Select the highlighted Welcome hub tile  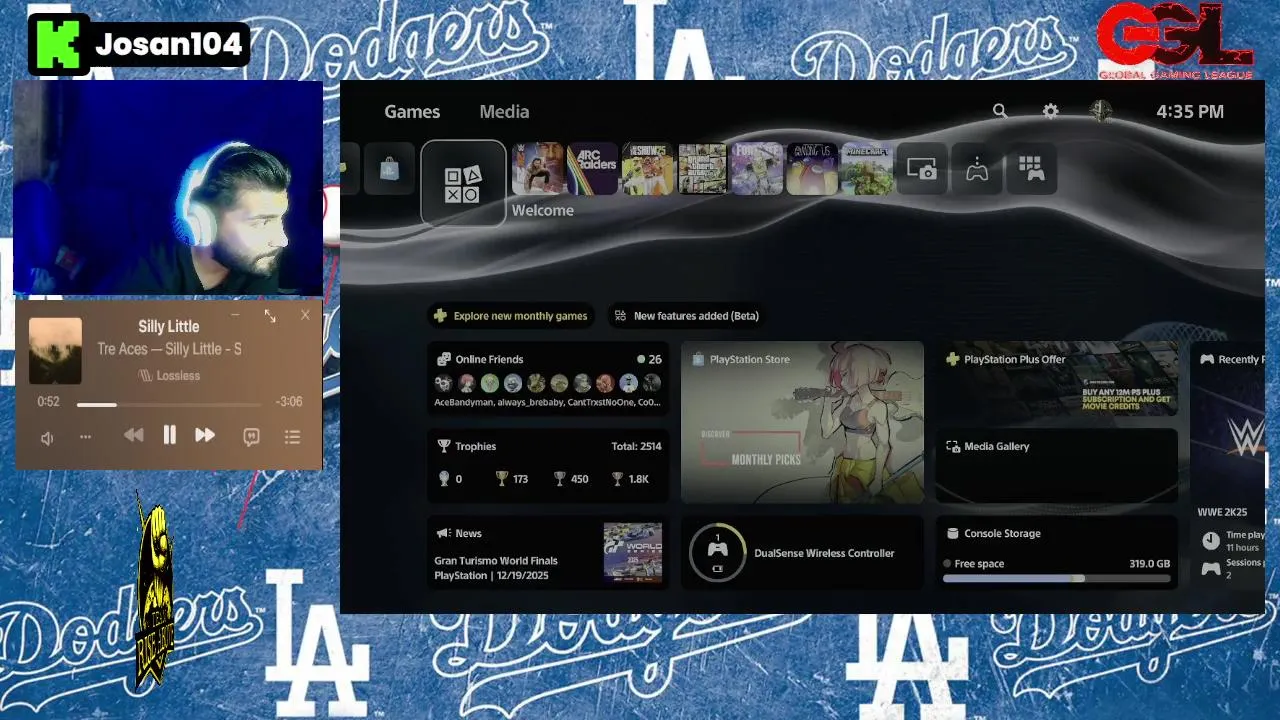(463, 183)
